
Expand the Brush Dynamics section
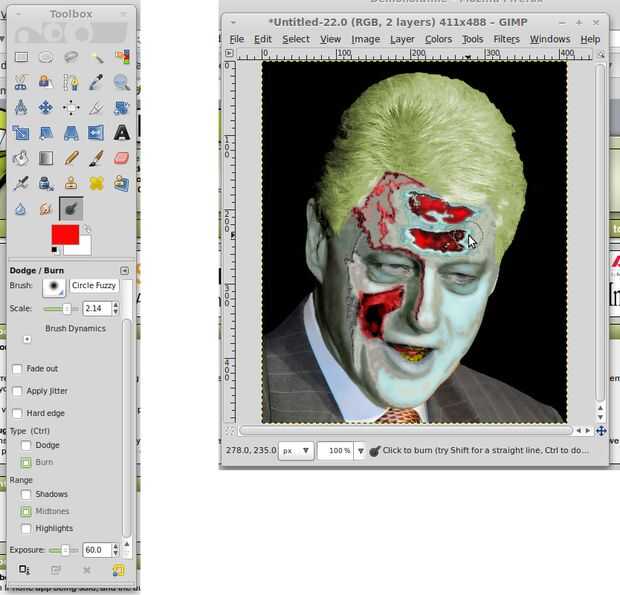(27, 340)
